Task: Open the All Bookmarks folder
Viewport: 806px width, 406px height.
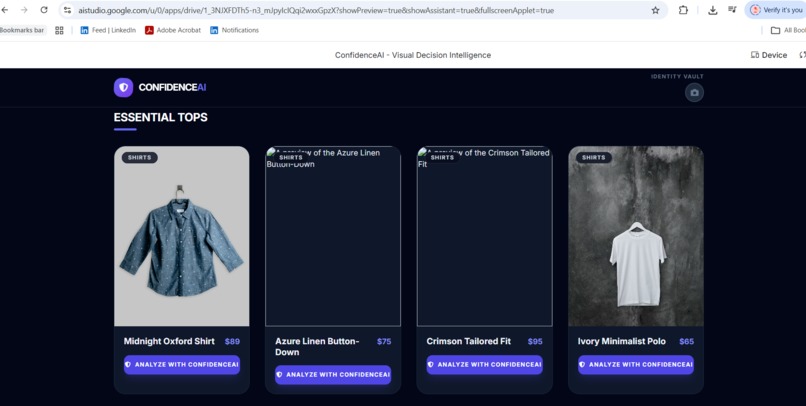Action: pyautogui.click(x=788, y=30)
